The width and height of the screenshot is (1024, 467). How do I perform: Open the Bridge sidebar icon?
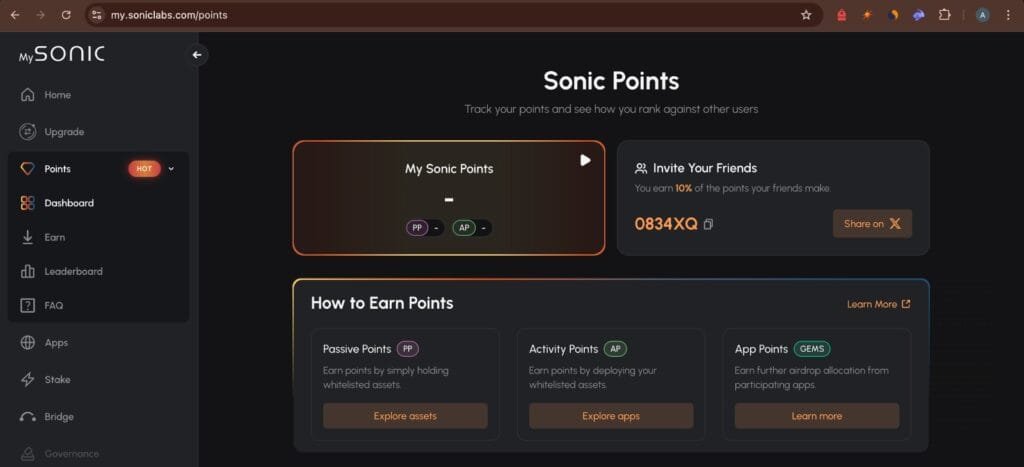click(x=27, y=417)
